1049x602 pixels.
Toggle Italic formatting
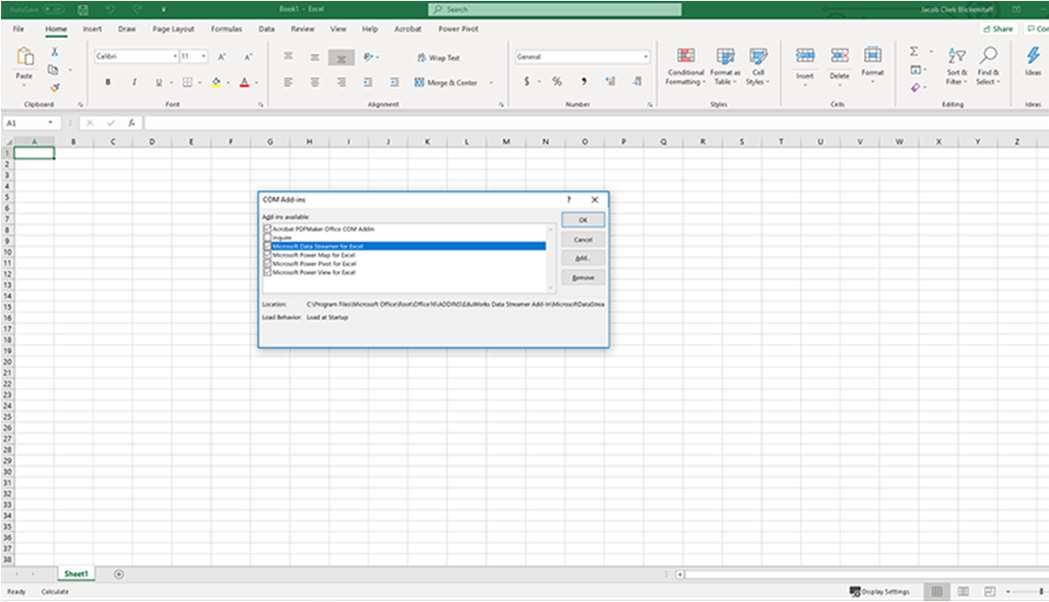pyautogui.click(x=134, y=82)
